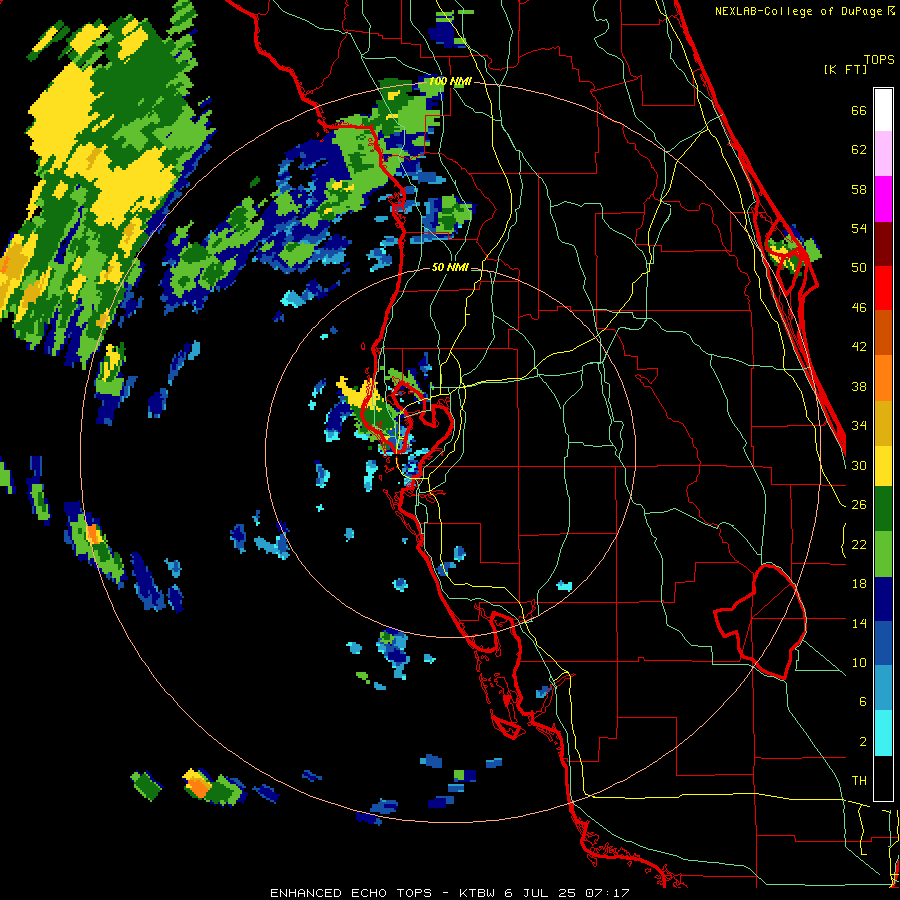Click the '54' legend value

click(859, 228)
